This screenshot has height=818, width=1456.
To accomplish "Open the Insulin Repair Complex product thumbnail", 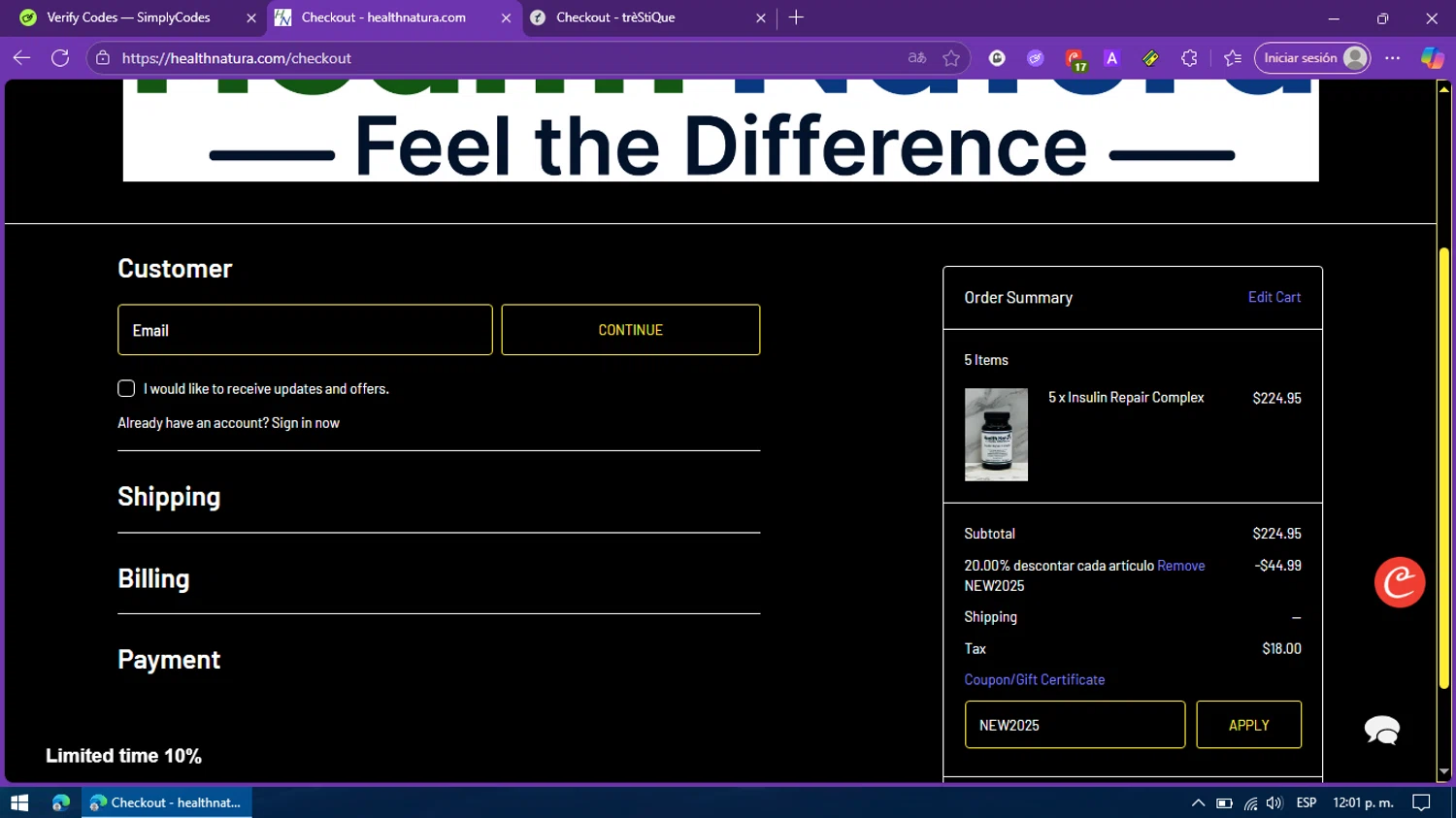I will click(996, 435).
